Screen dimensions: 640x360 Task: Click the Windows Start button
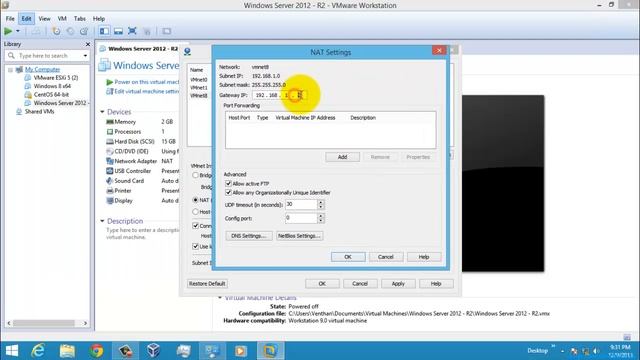[x=11, y=351]
